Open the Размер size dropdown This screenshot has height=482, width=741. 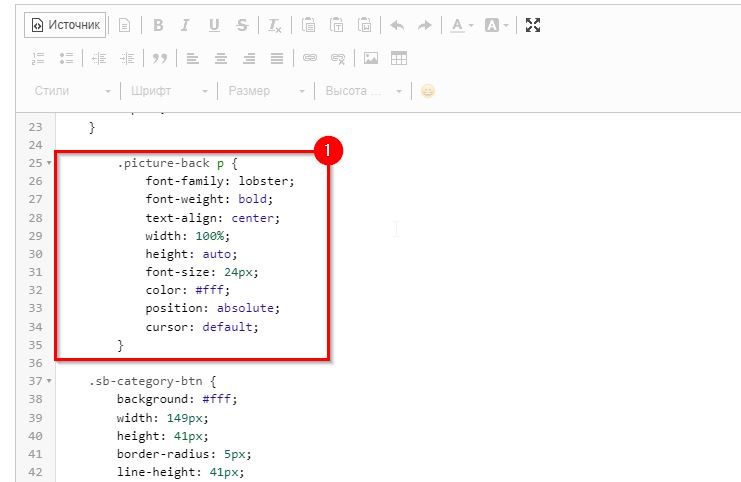coord(267,91)
